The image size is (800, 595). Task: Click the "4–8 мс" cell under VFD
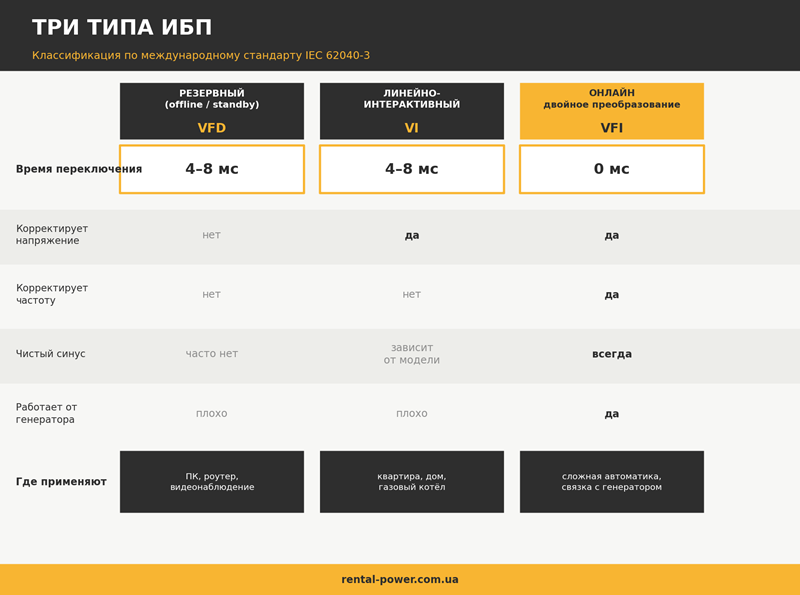coord(212,169)
